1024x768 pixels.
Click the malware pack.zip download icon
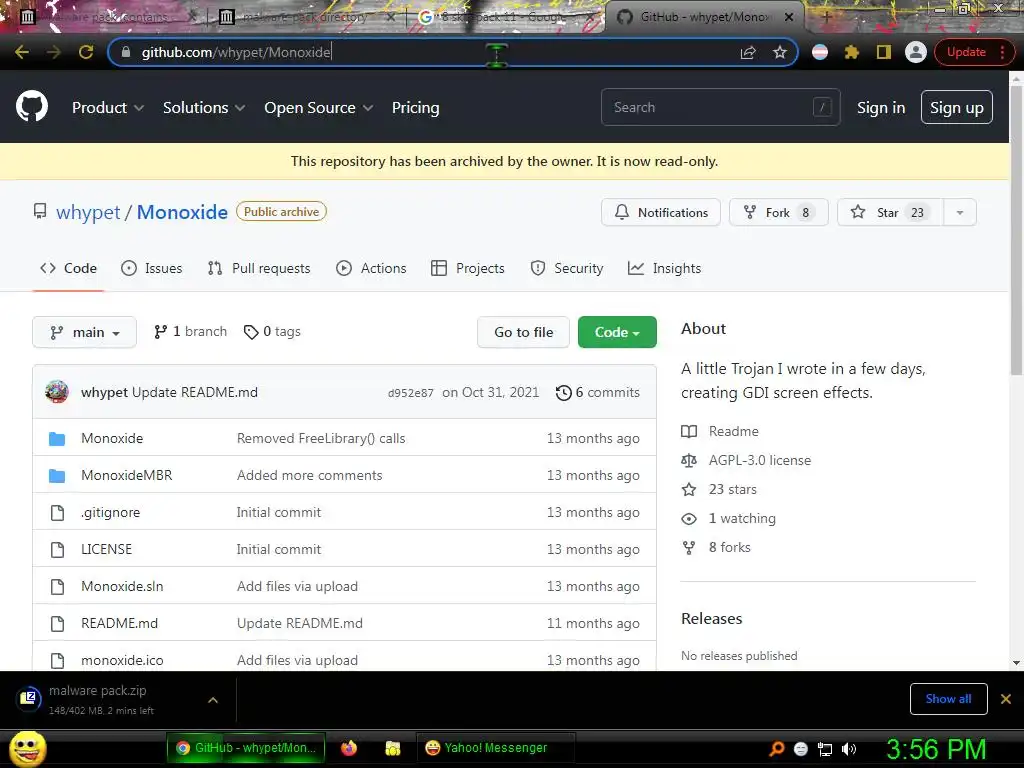(x=28, y=699)
